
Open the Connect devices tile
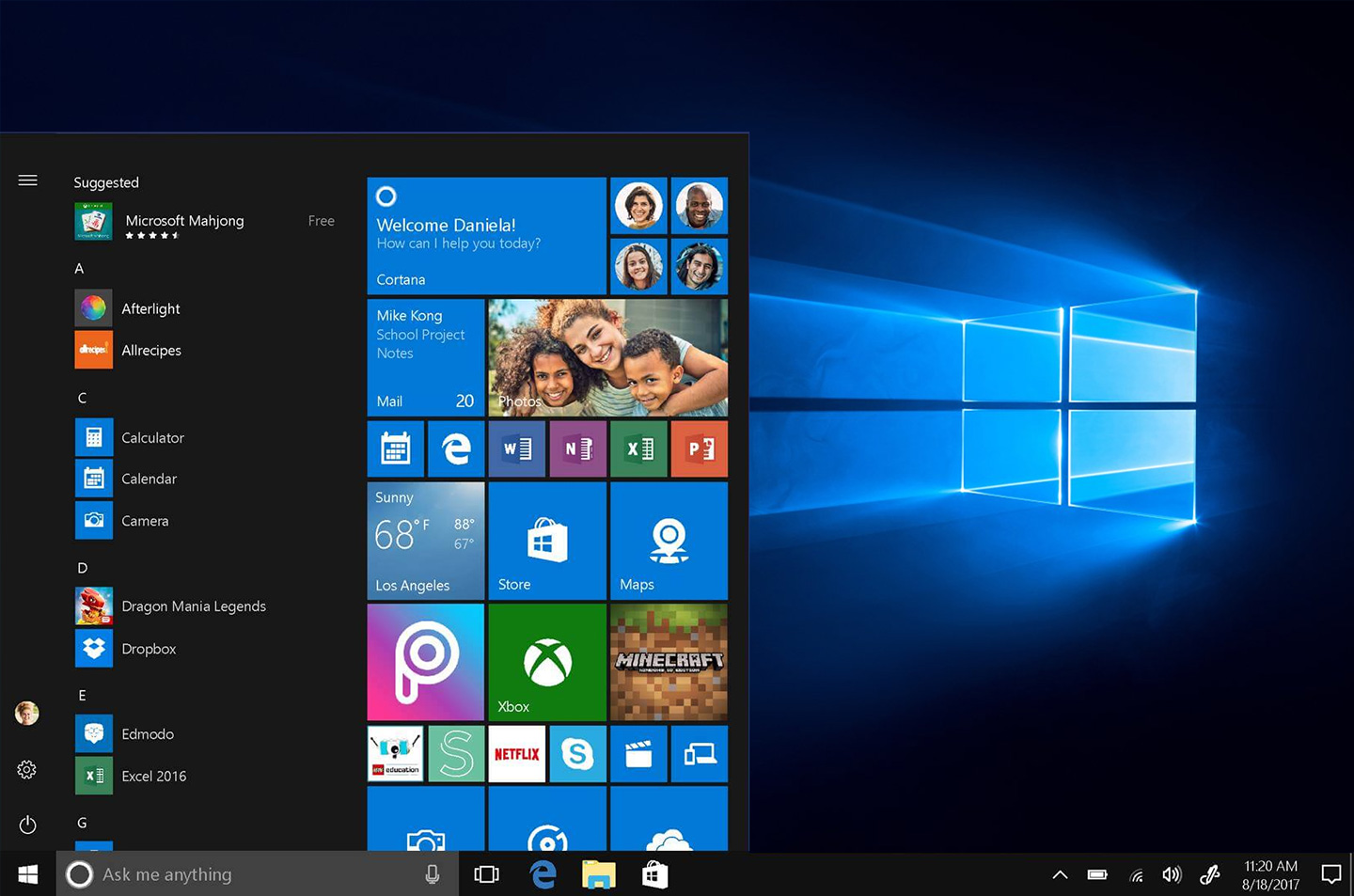pos(700,753)
